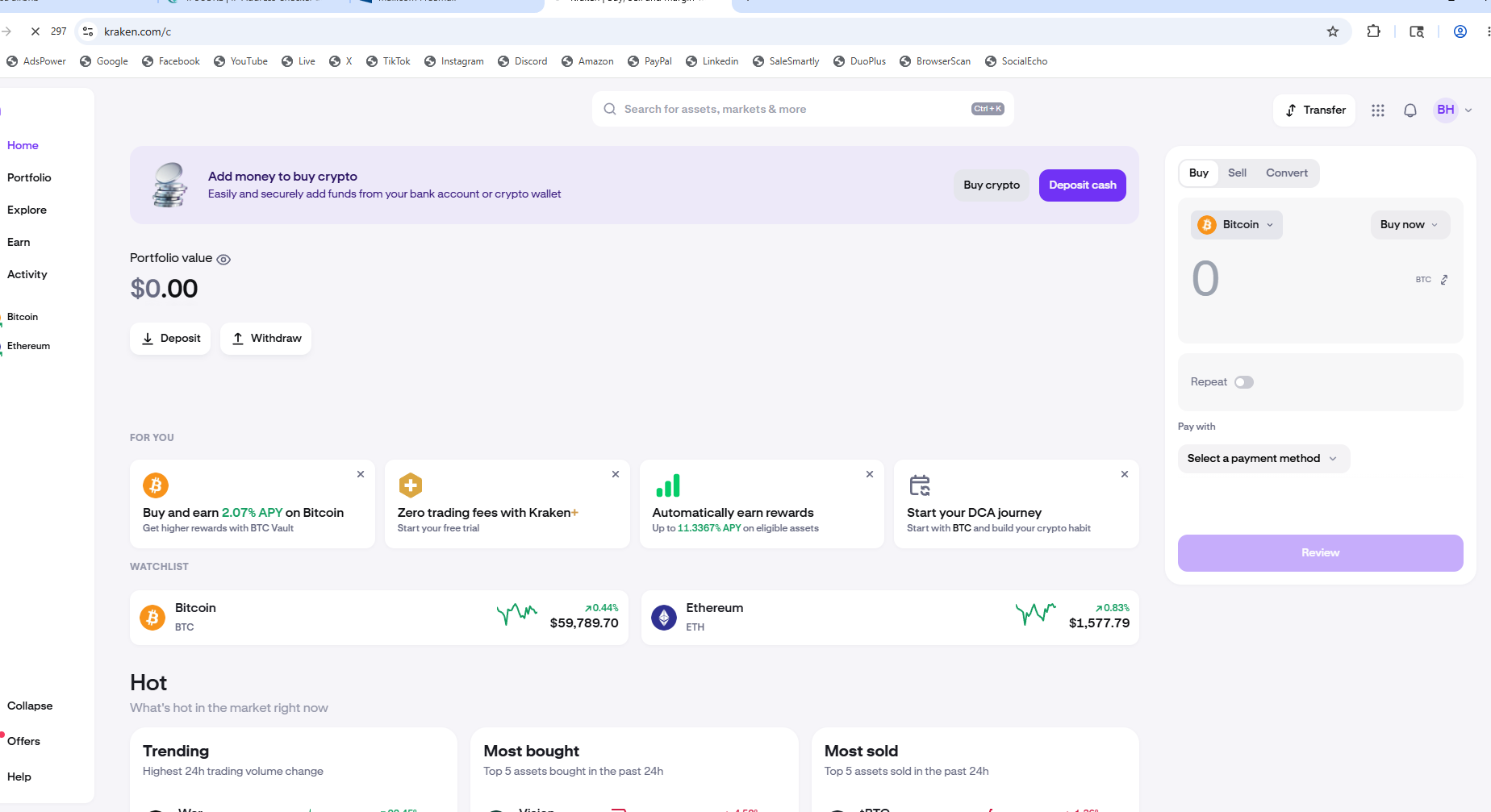Collapse the sidebar
Viewport: 1491px width, 812px height.
tap(30, 706)
